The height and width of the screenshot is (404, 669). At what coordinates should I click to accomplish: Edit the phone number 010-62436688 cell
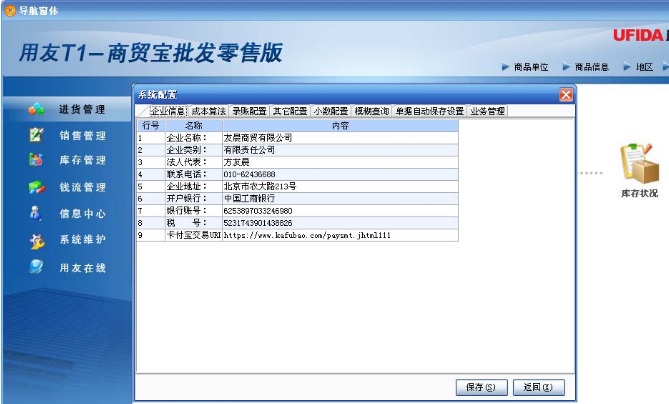(340, 174)
